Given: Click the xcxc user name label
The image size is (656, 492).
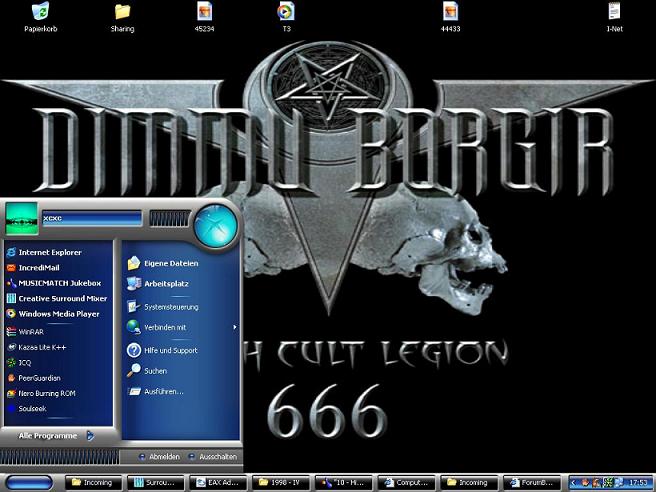Looking at the screenshot, I should click(52, 218).
